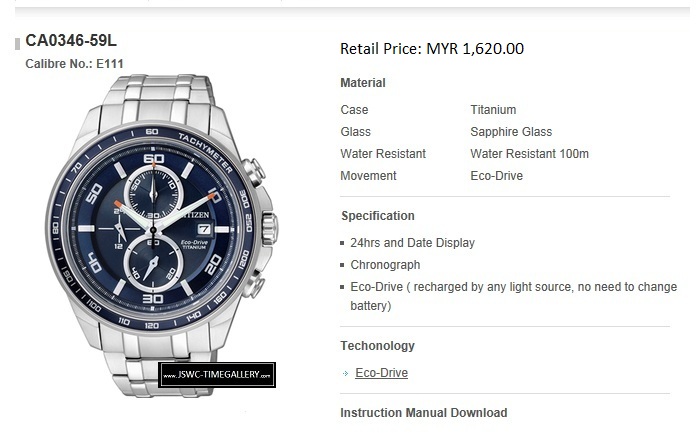700x433 pixels.
Task: Click the Calibre No. E111 text
Action: click(x=74, y=64)
